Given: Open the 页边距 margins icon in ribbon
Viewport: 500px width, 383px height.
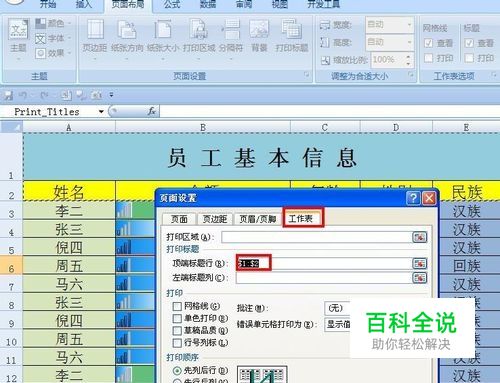Looking at the screenshot, I should click(x=95, y=30).
